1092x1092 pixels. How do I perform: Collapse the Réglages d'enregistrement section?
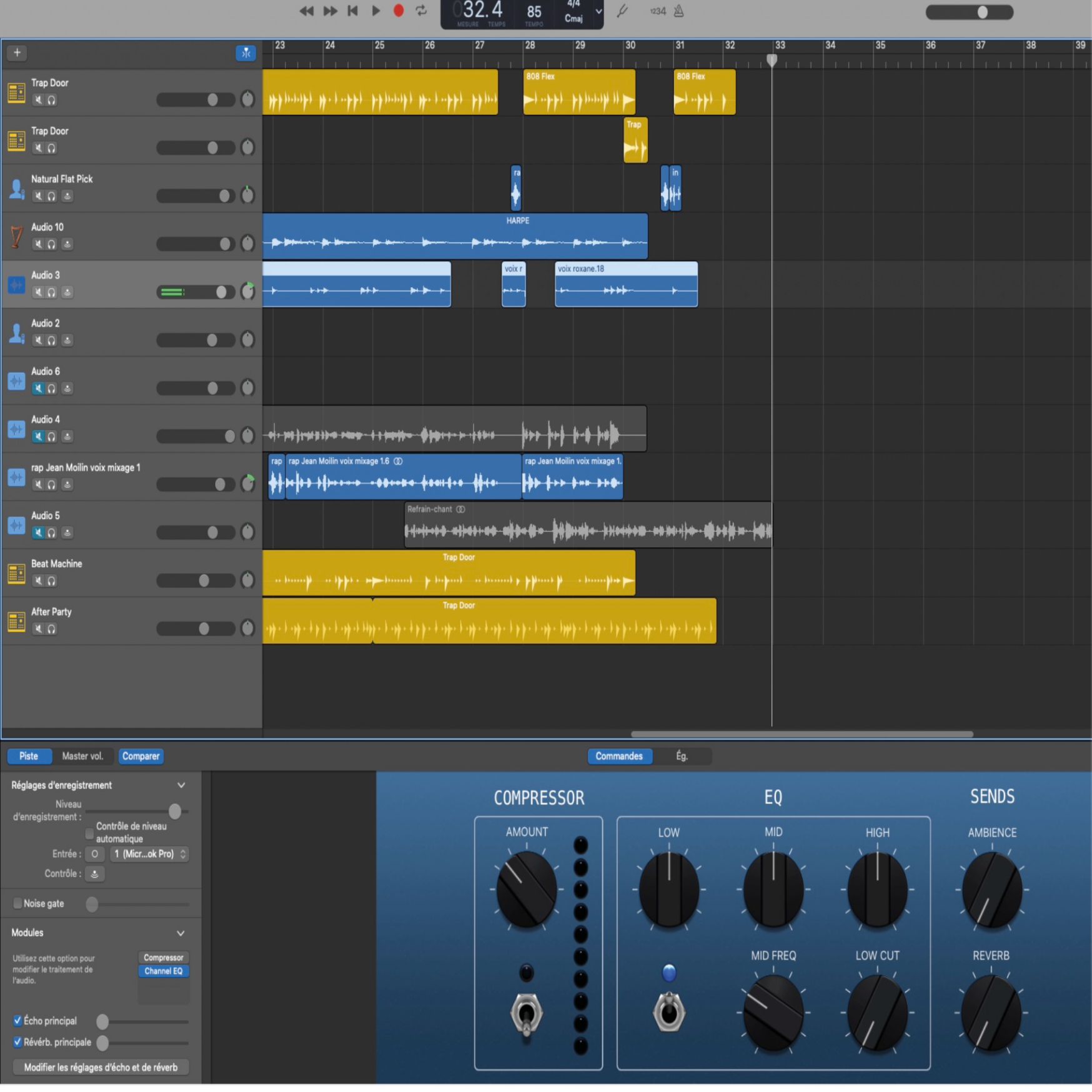(x=181, y=785)
